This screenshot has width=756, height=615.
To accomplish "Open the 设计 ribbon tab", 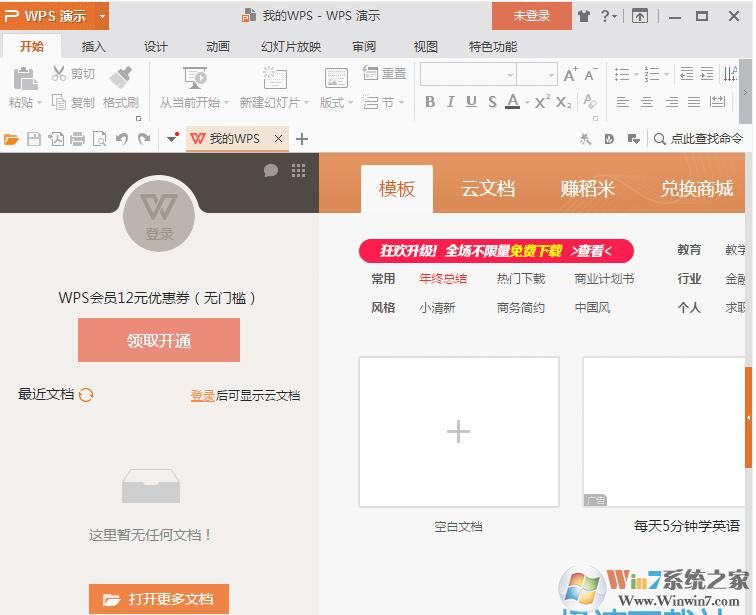I will [155, 47].
